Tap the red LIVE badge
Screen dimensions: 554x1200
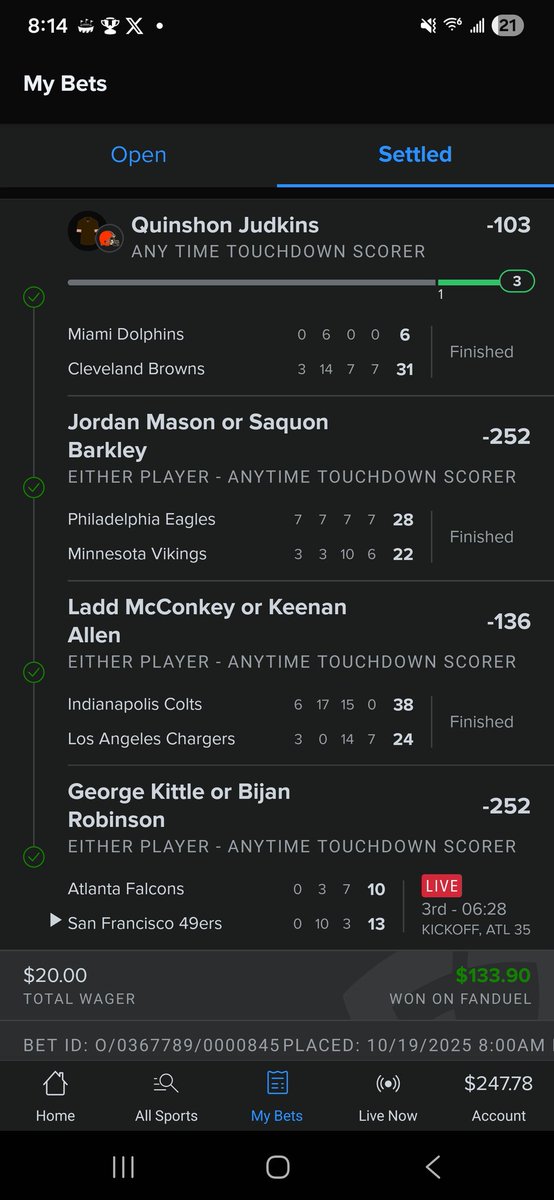click(x=442, y=887)
